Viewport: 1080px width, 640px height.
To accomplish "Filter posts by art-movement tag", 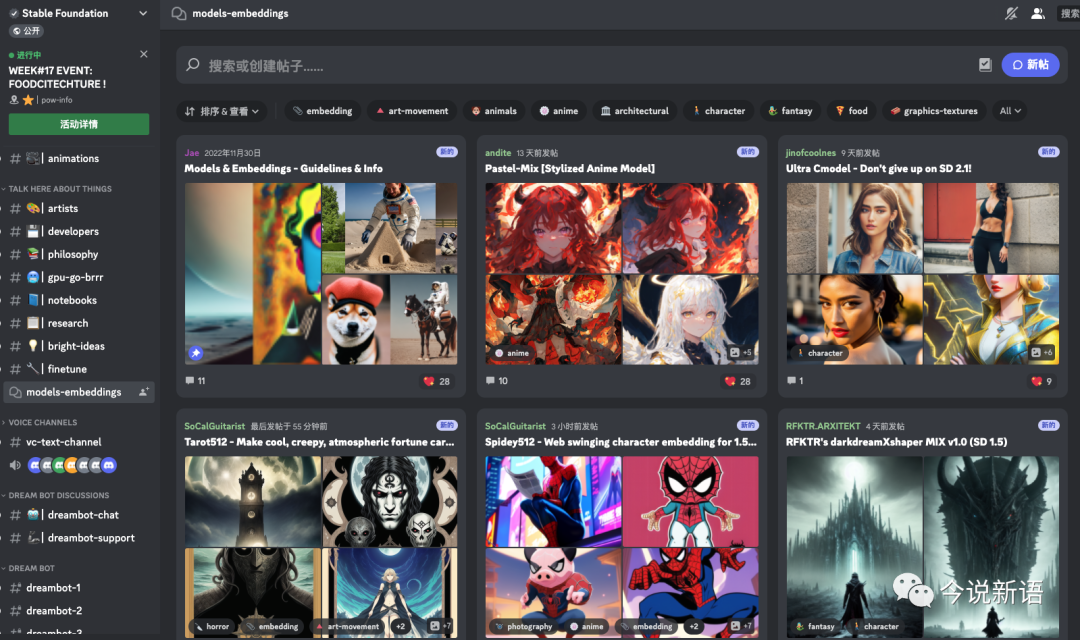I will (x=412, y=111).
